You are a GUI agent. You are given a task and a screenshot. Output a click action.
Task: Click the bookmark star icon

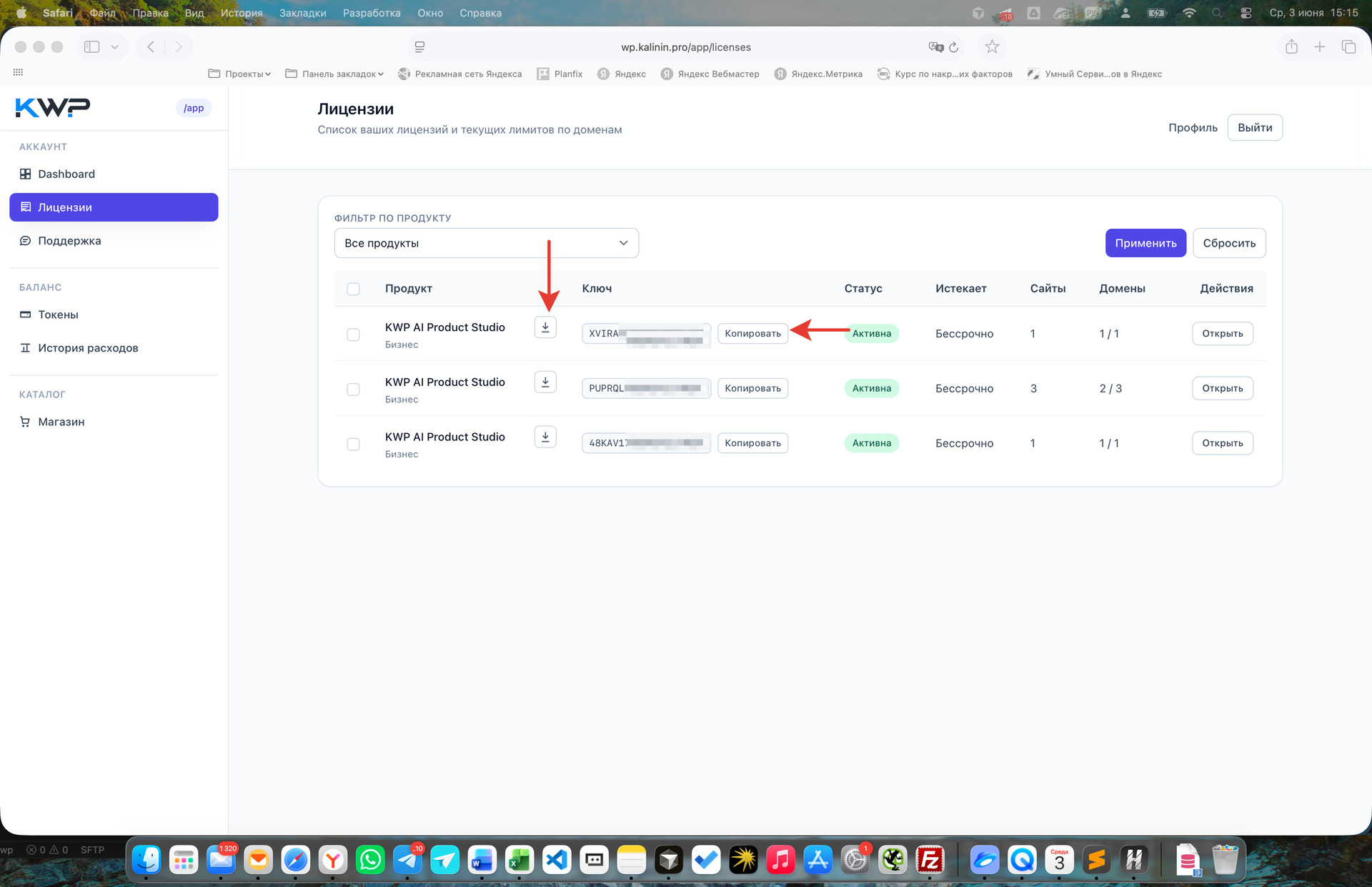(x=992, y=47)
